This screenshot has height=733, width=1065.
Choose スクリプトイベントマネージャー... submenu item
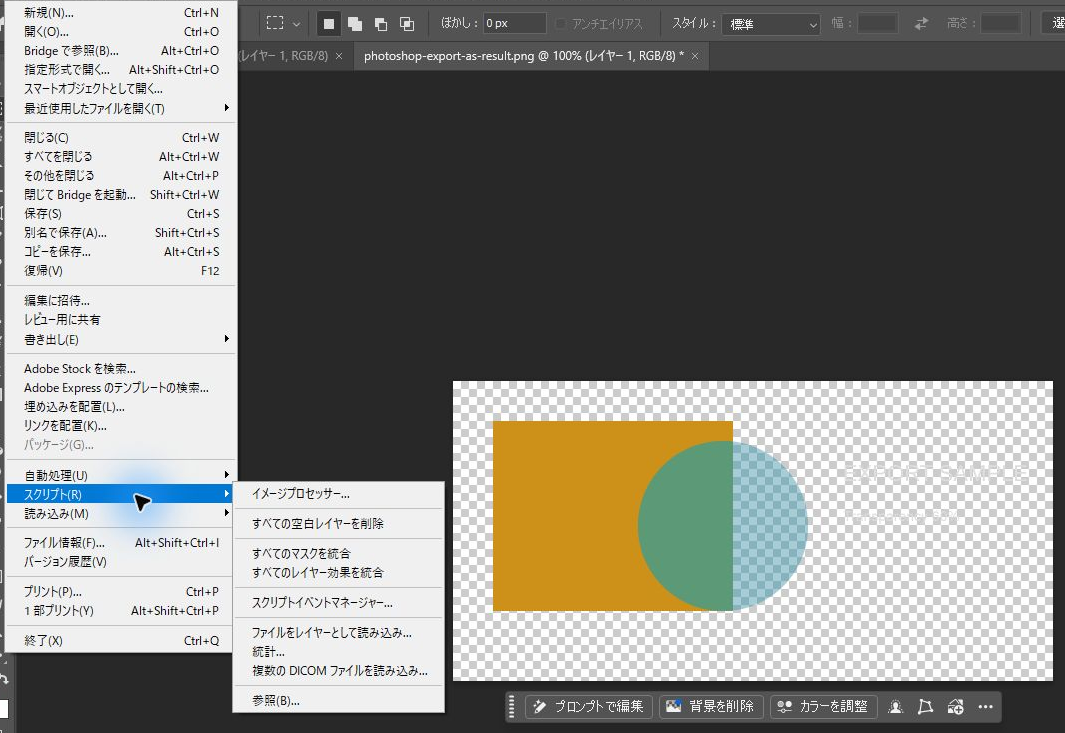tap(338, 603)
